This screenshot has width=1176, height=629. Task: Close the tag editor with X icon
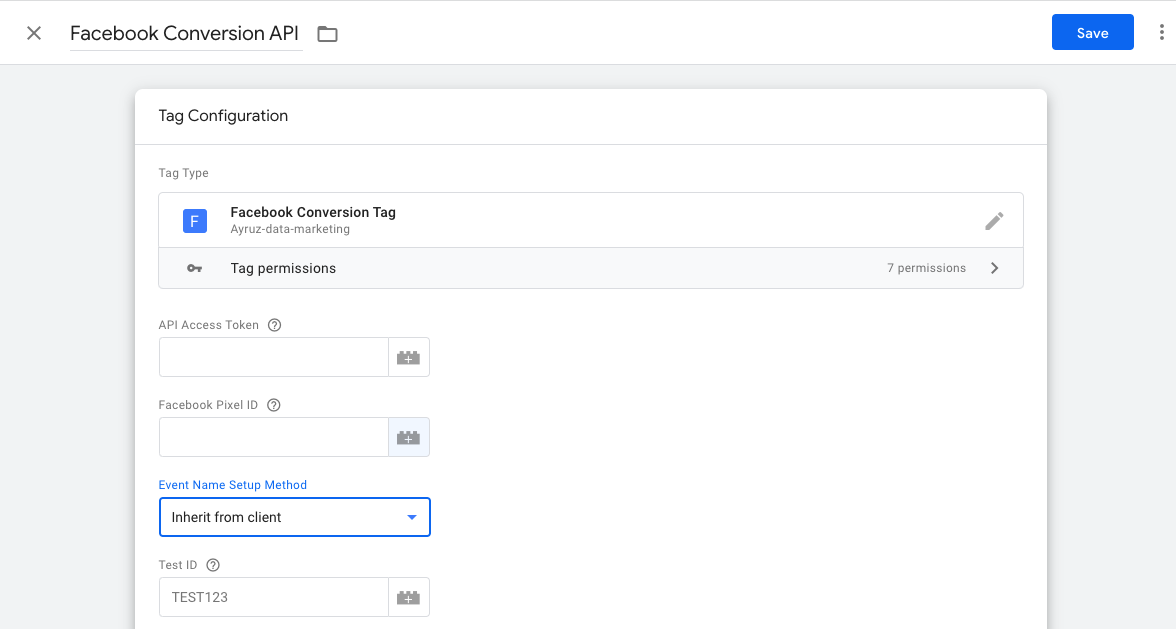34,33
